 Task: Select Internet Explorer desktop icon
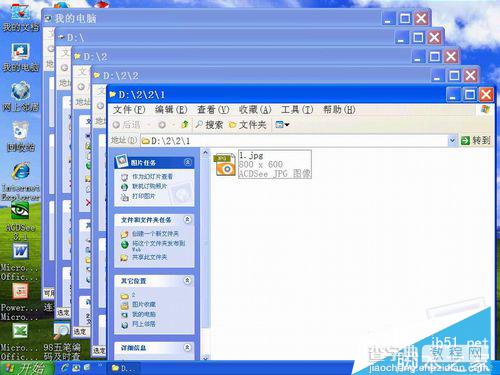[x=21, y=182]
